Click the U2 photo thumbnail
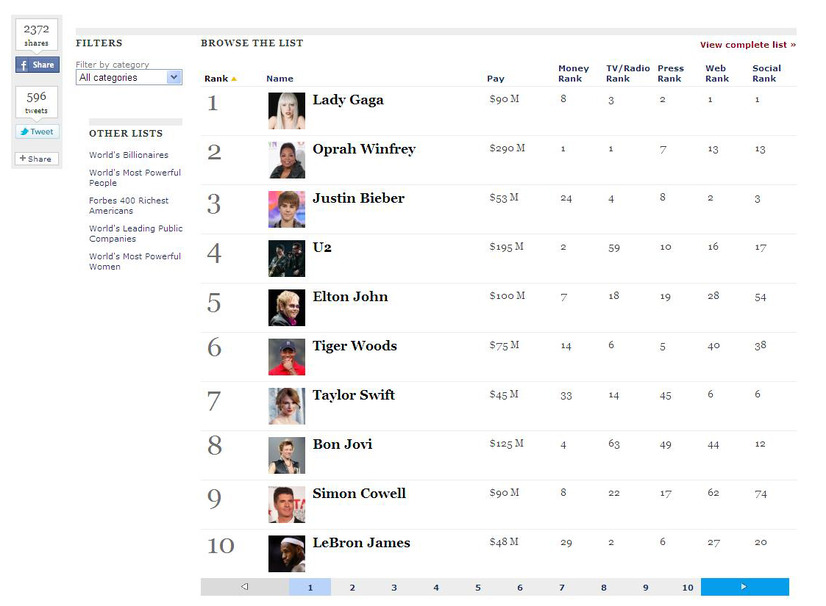The width and height of the screenshot is (826, 606). (x=287, y=258)
